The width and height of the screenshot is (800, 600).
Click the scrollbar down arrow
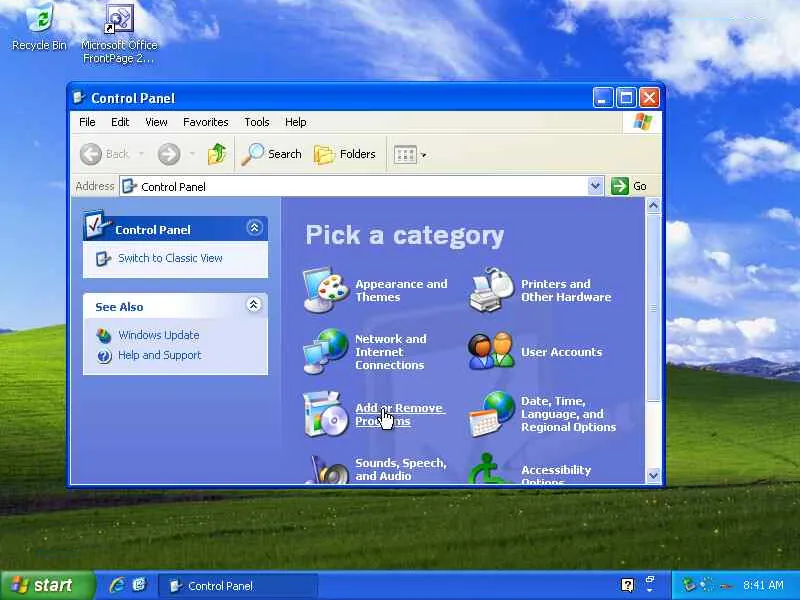tap(654, 476)
